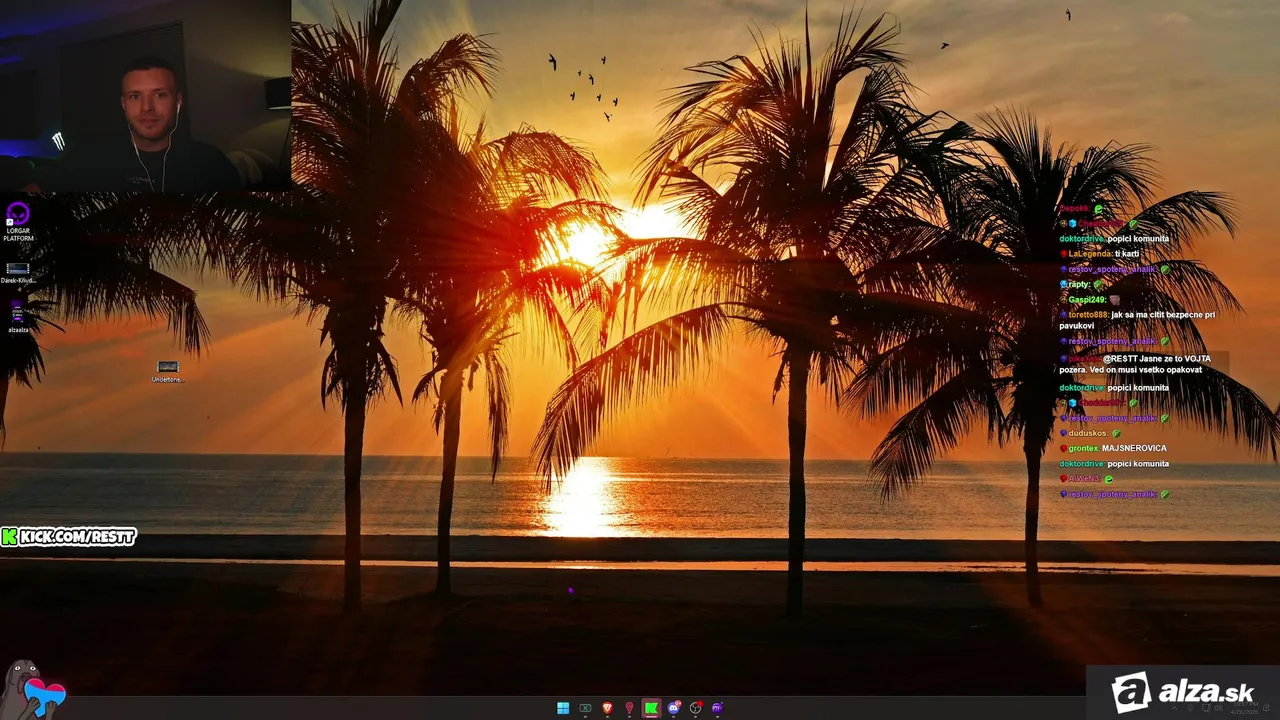
Task: Click the green X icon next to Start
Action: point(585,708)
